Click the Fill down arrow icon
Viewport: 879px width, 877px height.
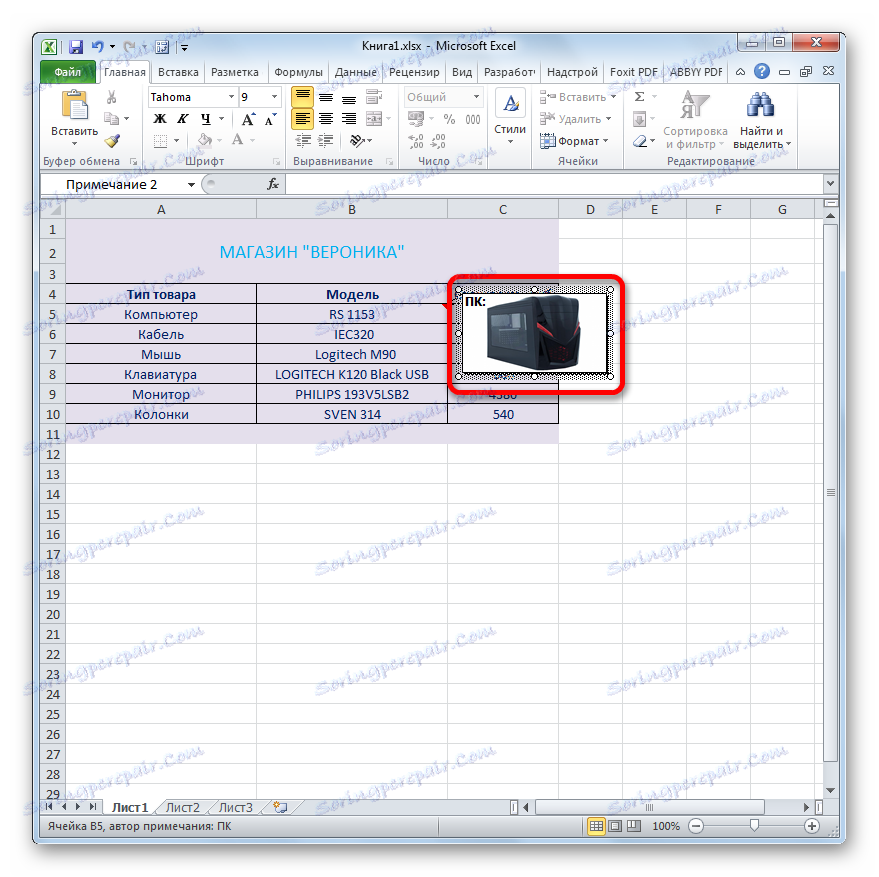[x=639, y=119]
